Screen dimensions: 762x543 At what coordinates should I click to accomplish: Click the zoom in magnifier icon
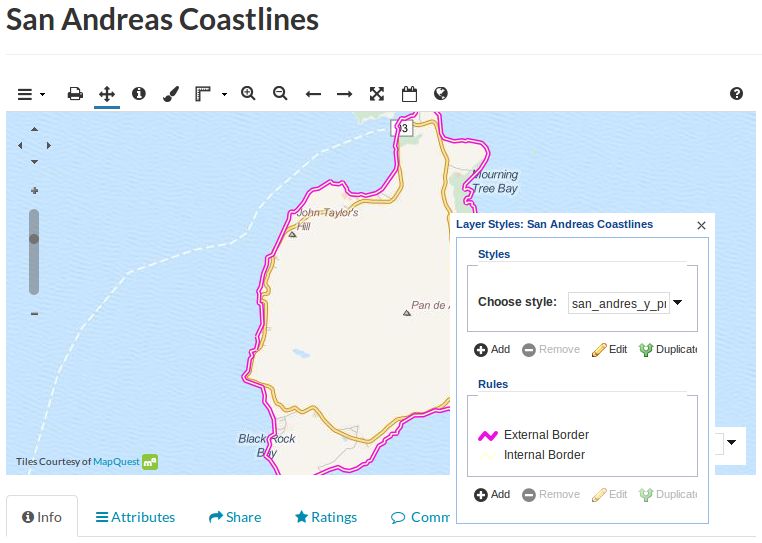tap(248, 93)
